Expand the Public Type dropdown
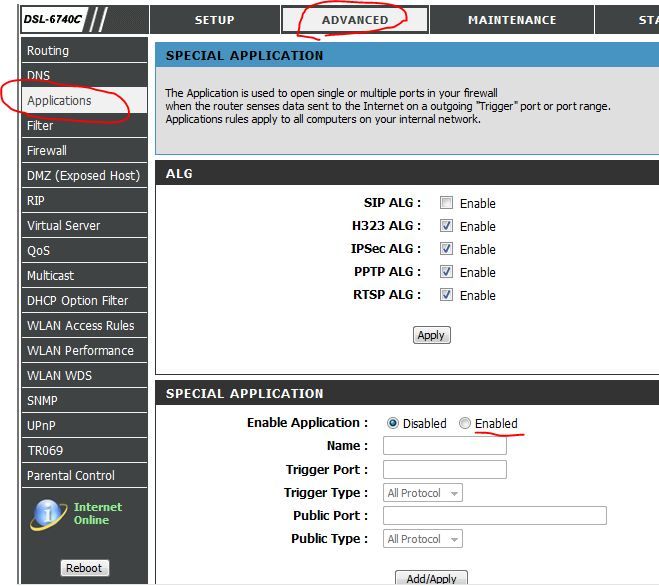The height and width of the screenshot is (586, 659). [x=423, y=539]
